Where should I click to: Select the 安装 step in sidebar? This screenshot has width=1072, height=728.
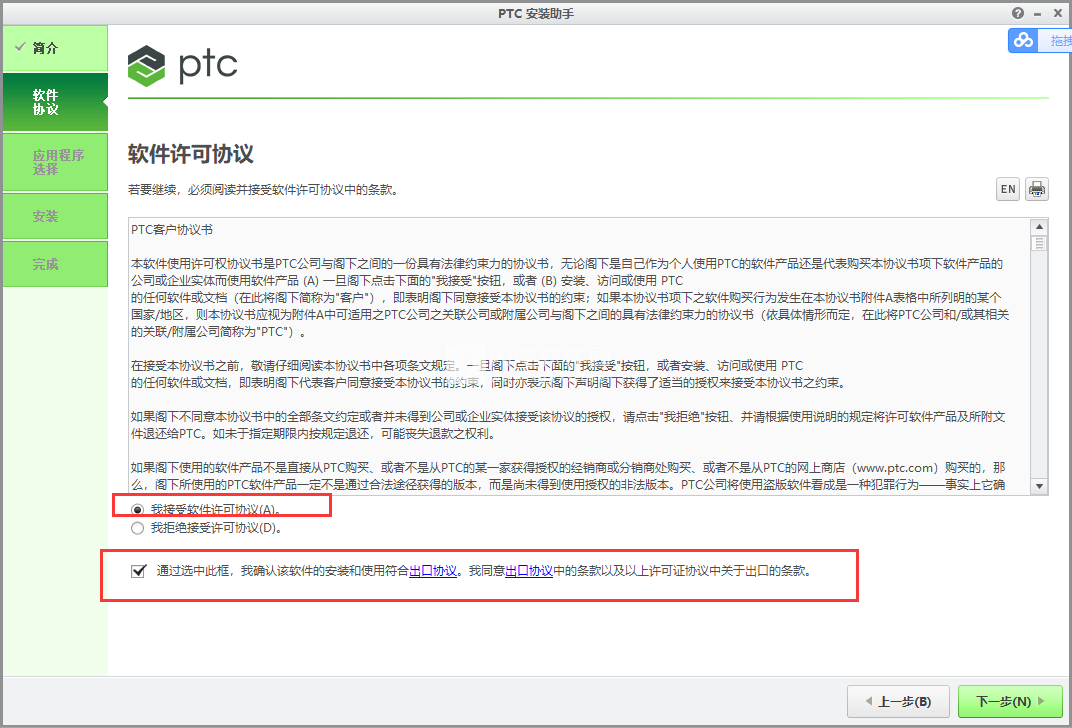55,216
